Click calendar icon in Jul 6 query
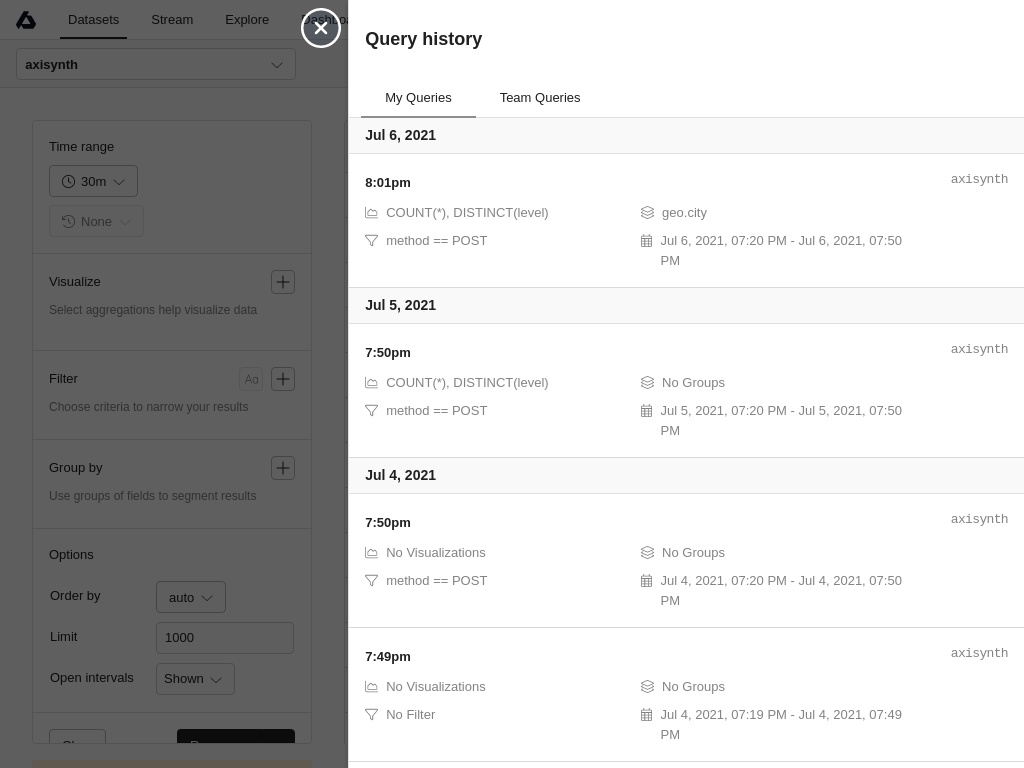This screenshot has width=1024, height=768. coord(646,241)
